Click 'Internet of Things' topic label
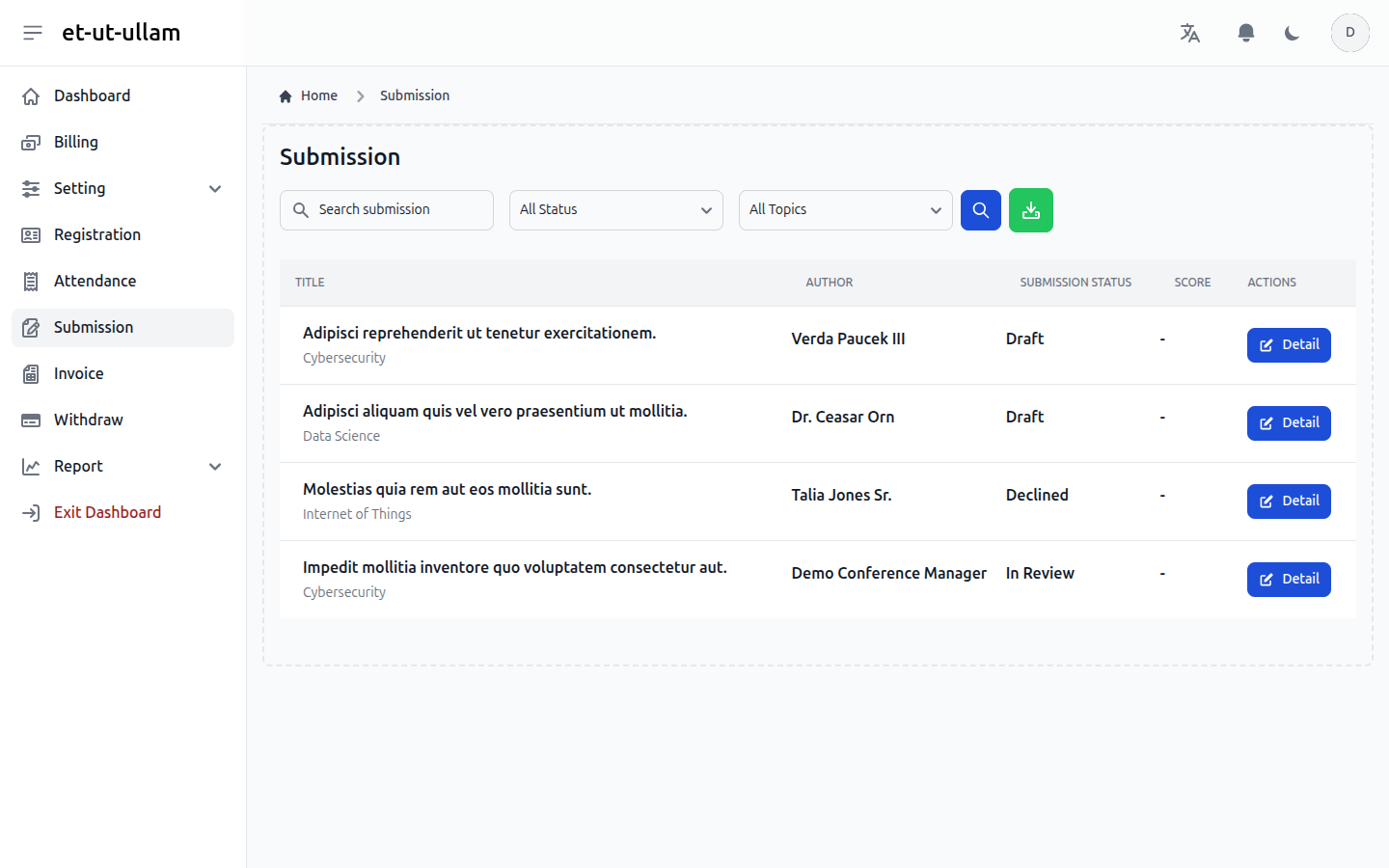 coord(357,515)
